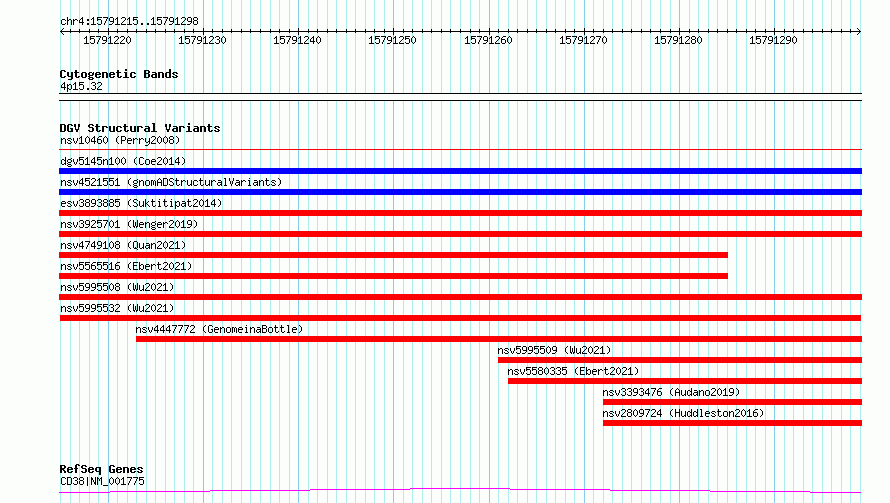Click the red bar under esv3893885
890x503 pixels.
(x=460, y=213)
